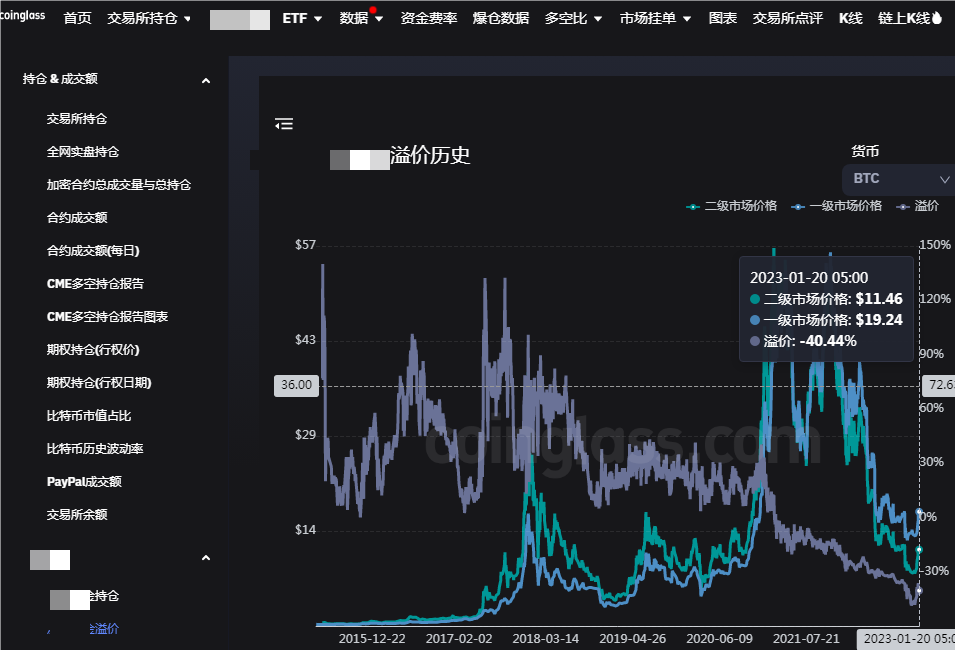Screen dimensions: 955x650
Task: Click the red notification dot on 数据
Action: point(373,10)
